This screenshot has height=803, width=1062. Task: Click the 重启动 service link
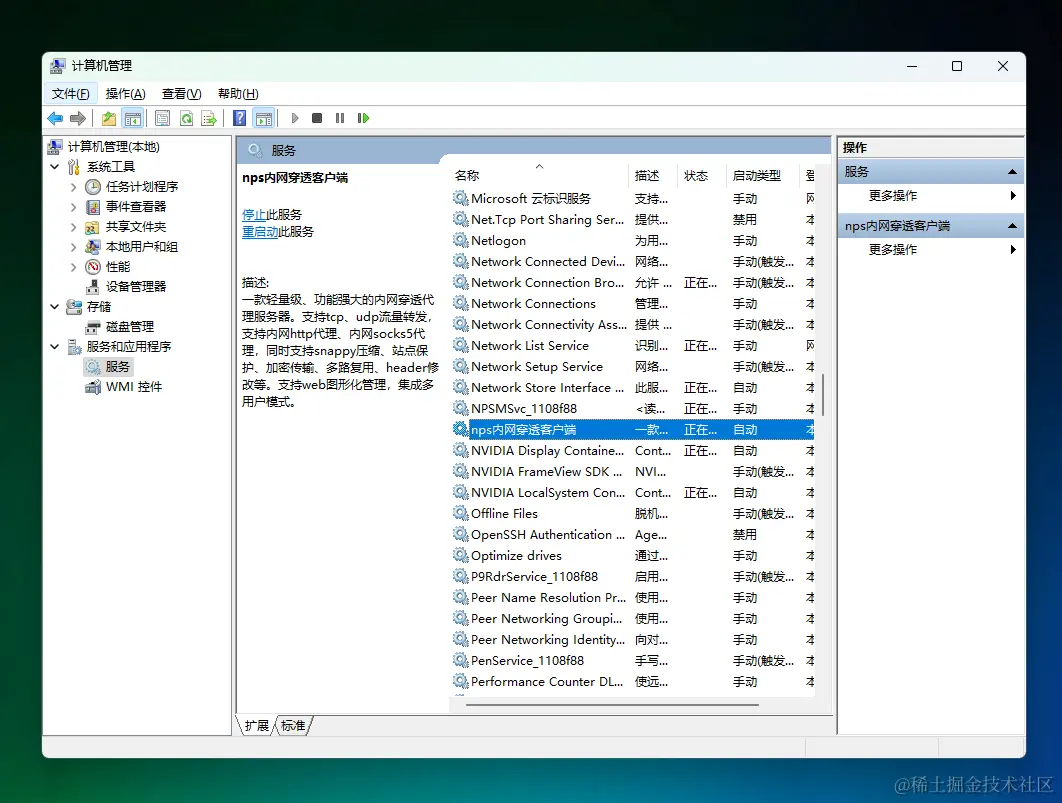(x=260, y=232)
